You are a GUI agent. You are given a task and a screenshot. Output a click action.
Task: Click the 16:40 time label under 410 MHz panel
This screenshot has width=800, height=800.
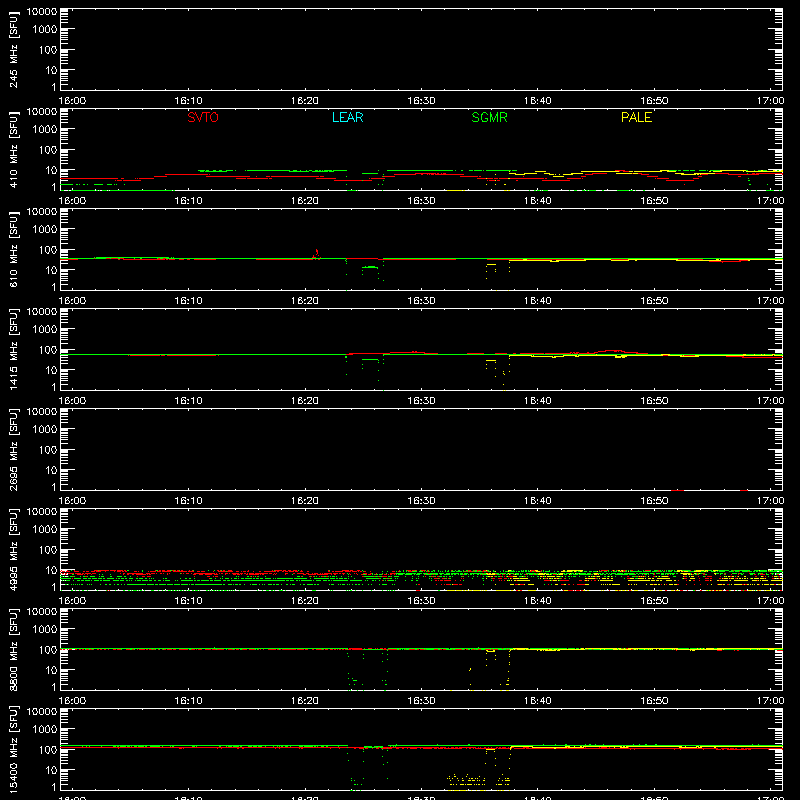pos(537,201)
